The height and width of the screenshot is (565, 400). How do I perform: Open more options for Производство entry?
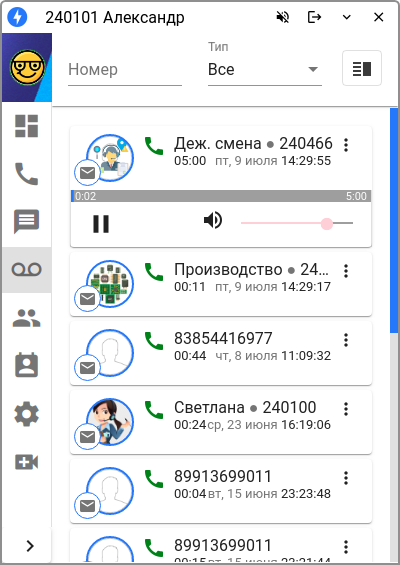pyautogui.click(x=346, y=271)
